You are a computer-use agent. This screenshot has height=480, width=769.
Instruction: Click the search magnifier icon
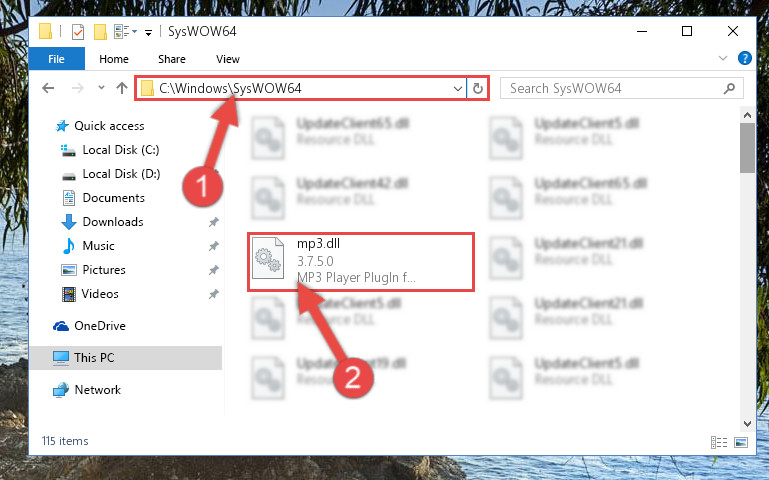click(x=729, y=88)
